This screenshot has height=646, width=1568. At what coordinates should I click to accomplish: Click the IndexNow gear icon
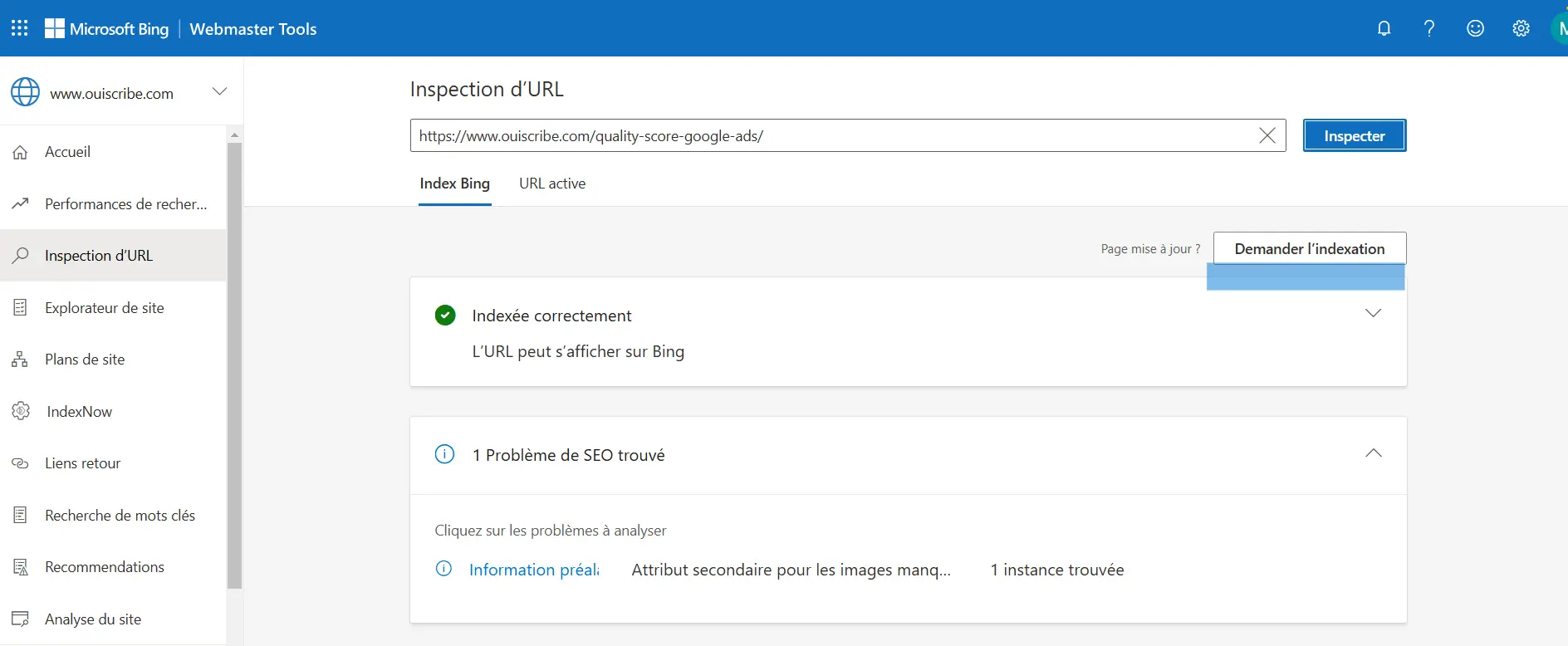(x=21, y=411)
